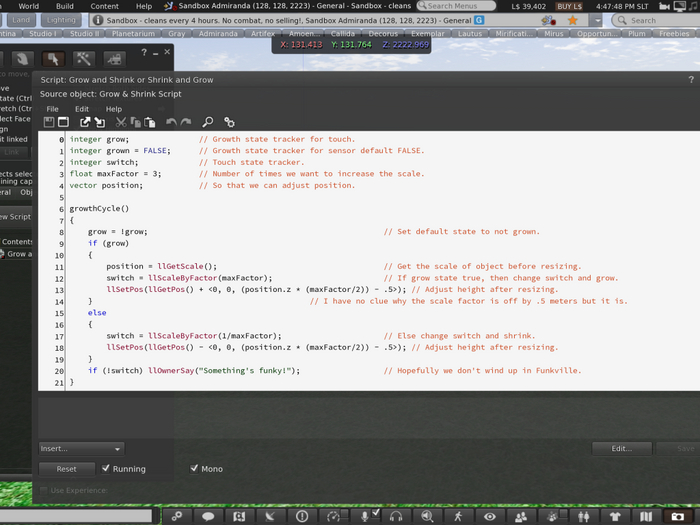The image size is (700, 525).
Task: Open chat speech bubble in bottom toolbar
Action: [208, 516]
